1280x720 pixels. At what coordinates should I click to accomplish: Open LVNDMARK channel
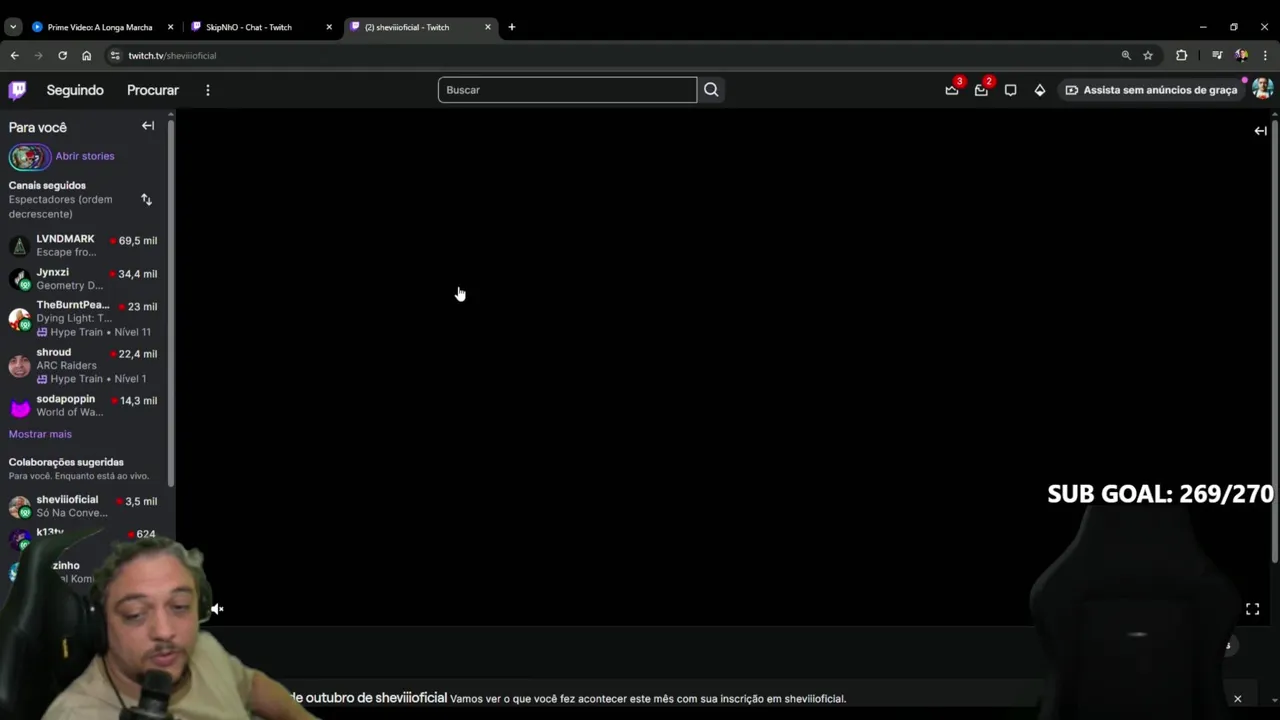(x=83, y=245)
